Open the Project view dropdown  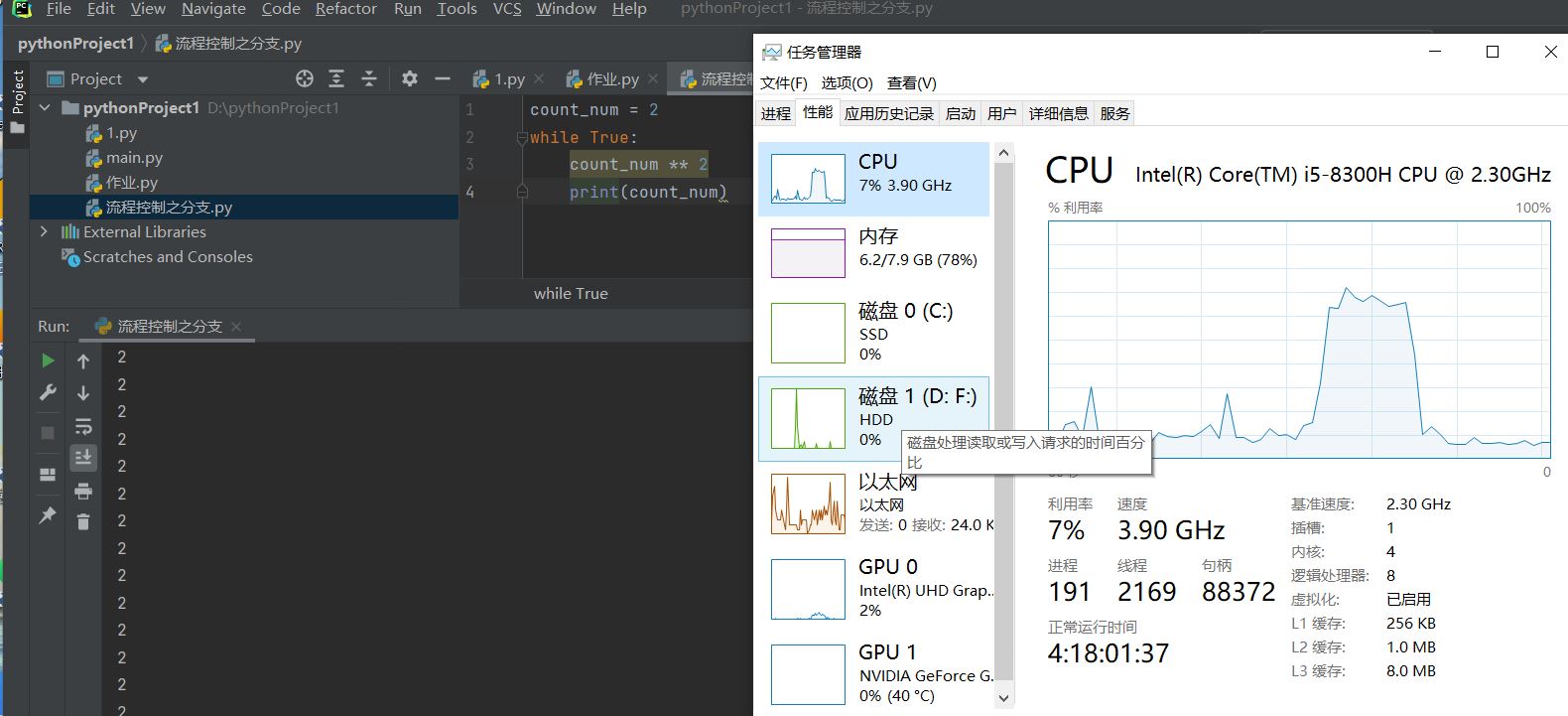tap(143, 79)
